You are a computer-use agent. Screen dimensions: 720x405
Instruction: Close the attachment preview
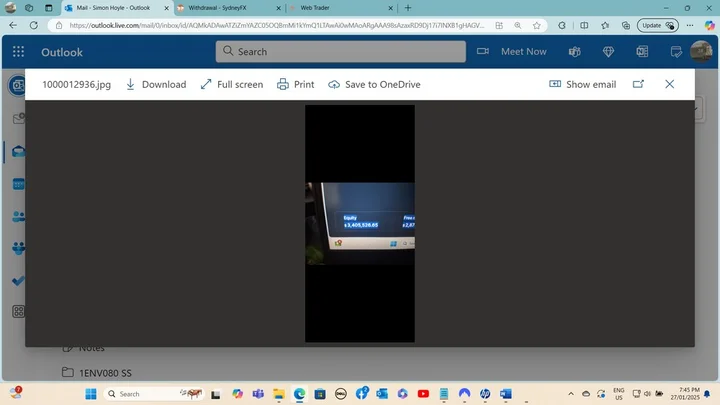670,85
